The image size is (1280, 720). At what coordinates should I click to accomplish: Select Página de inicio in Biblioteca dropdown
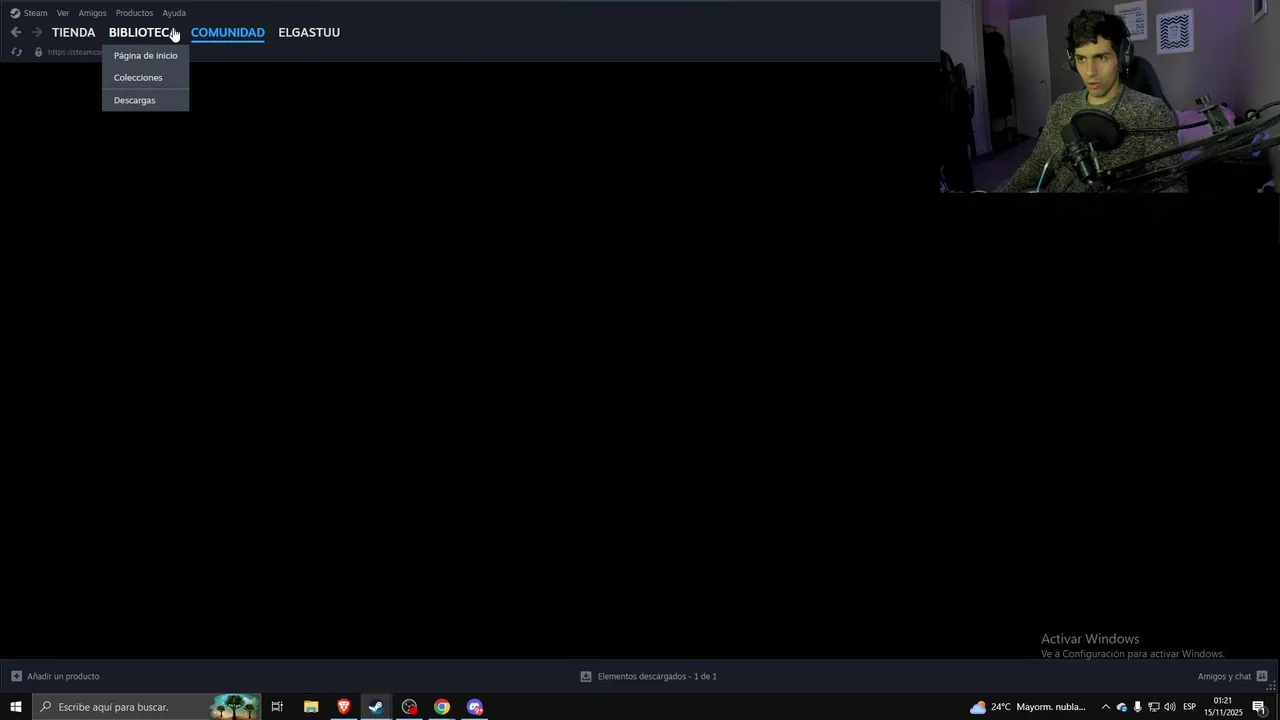[x=145, y=55]
